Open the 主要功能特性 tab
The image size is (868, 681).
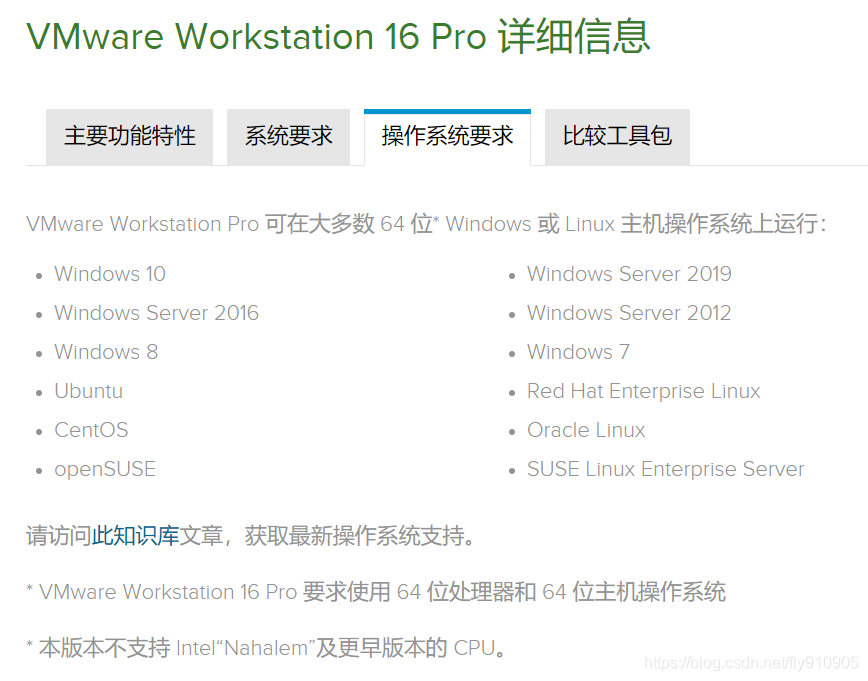129,137
